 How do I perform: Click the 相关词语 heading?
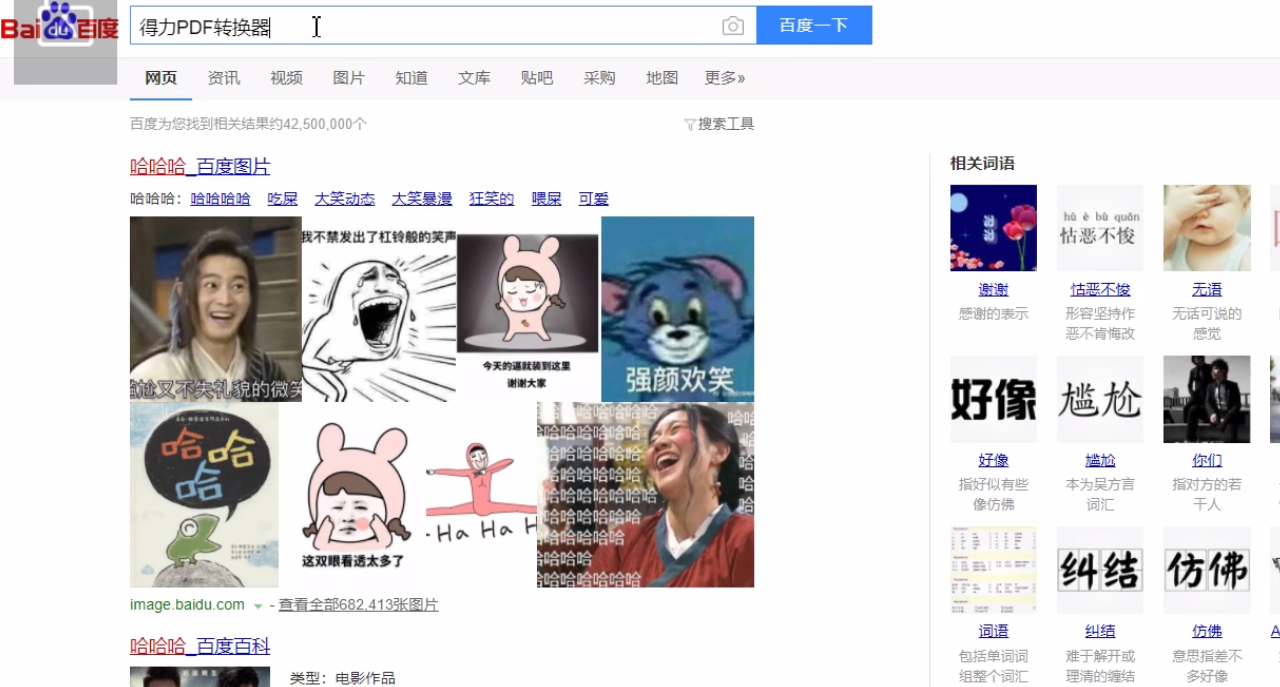click(982, 163)
